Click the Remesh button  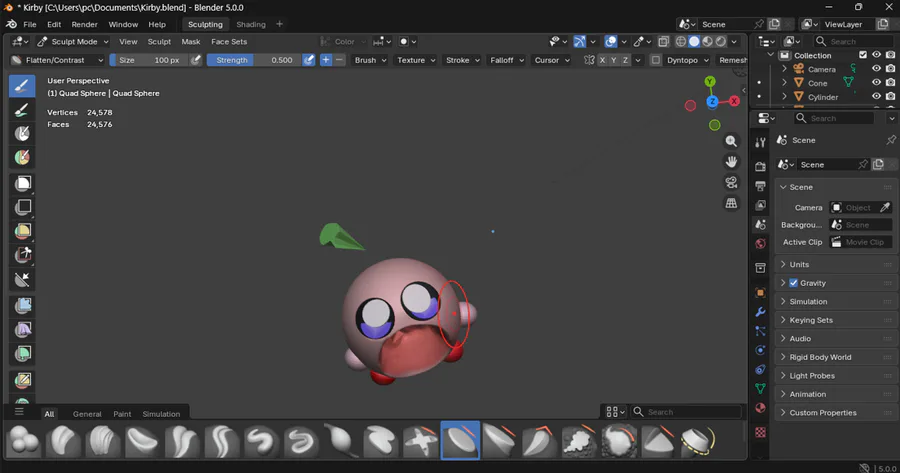732,60
